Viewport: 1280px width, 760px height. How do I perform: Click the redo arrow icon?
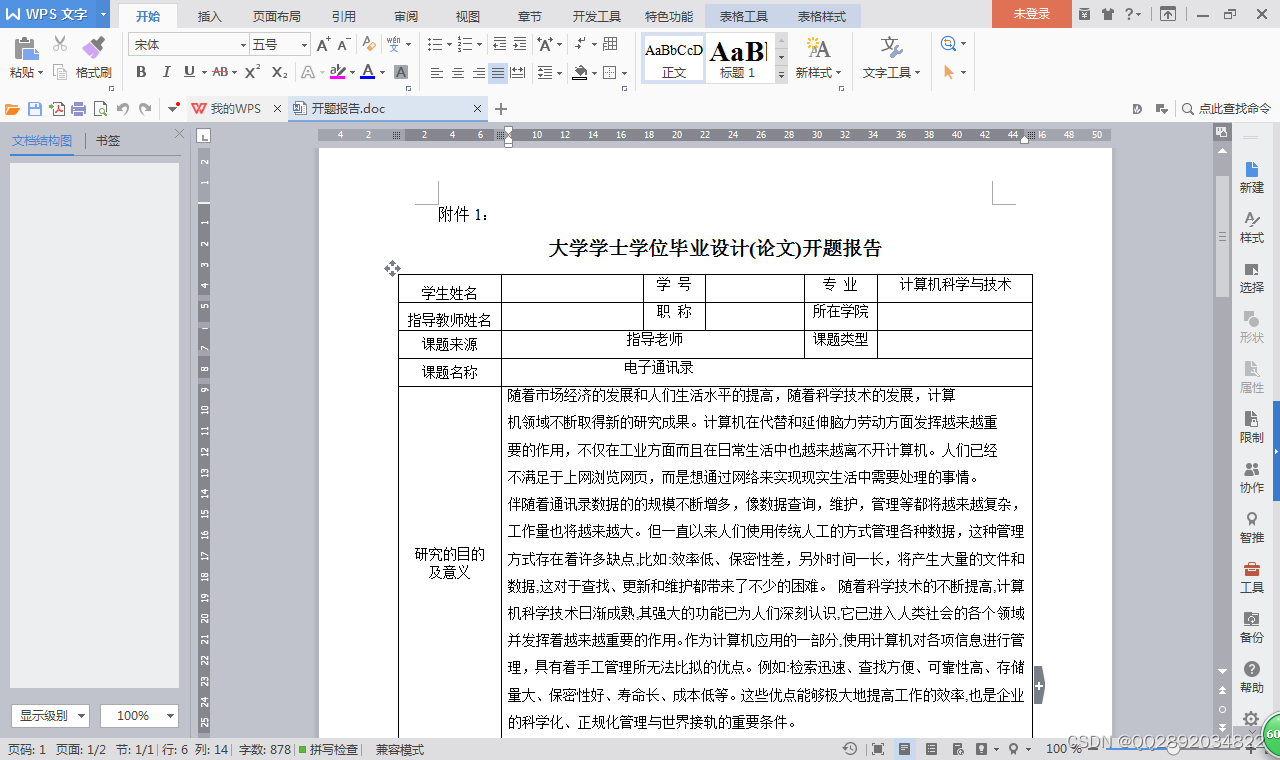point(145,109)
